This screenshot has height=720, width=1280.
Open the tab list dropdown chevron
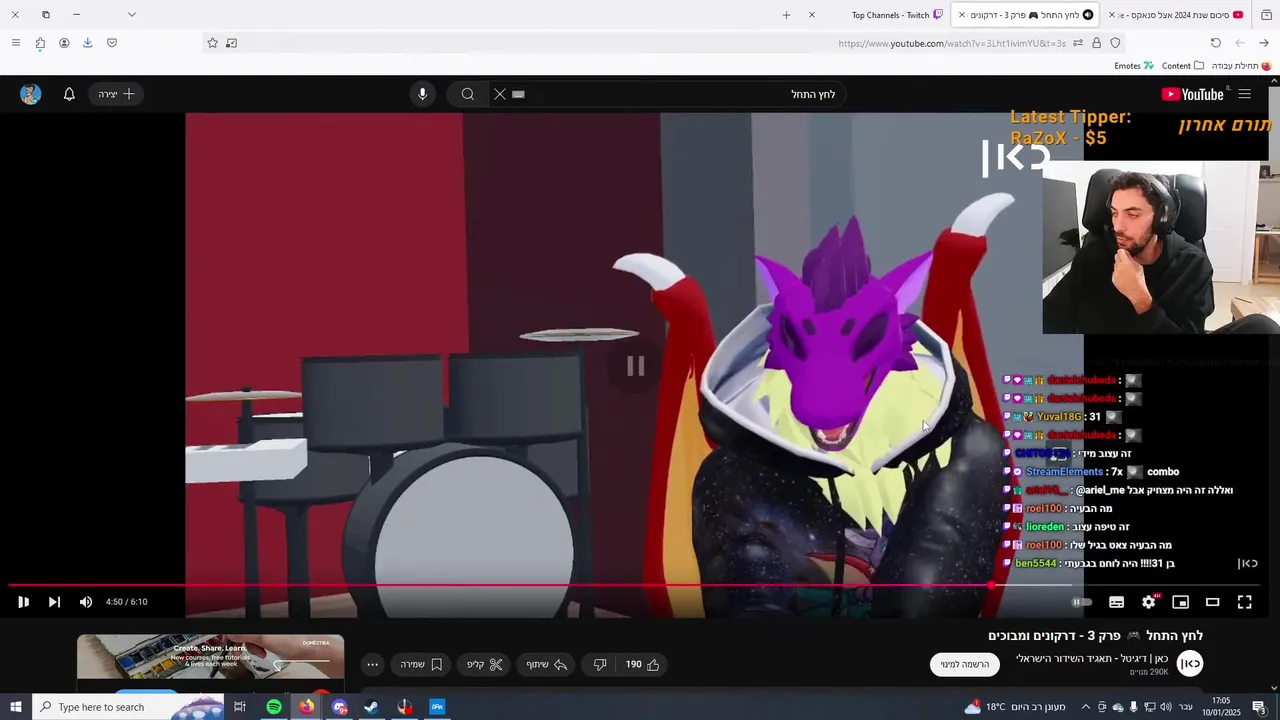click(x=131, y=15)
